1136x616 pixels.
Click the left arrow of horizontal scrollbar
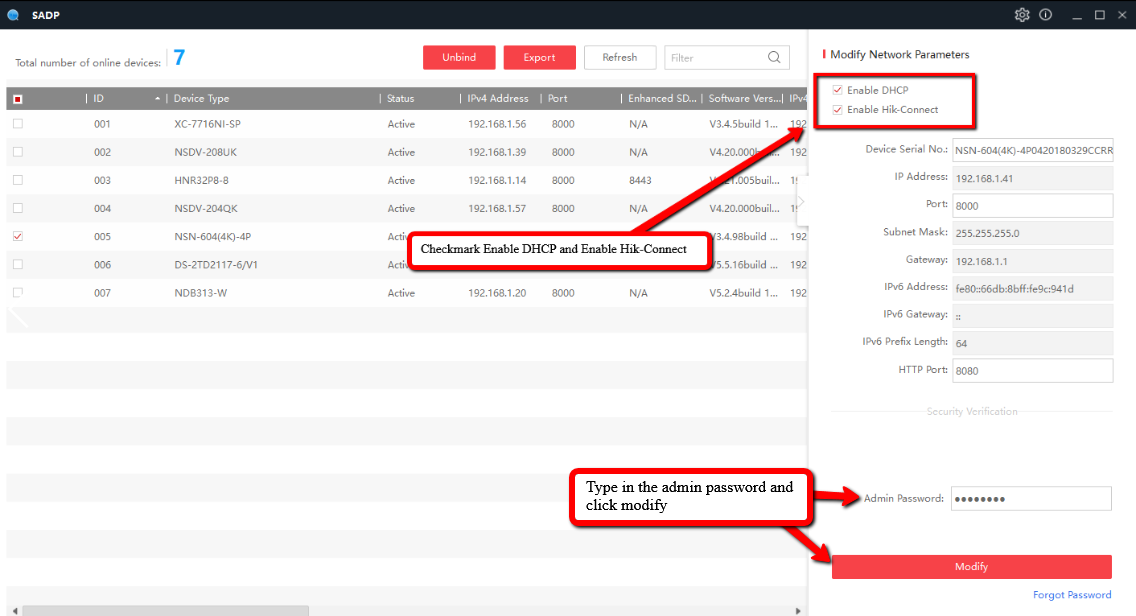coord(15,611)
